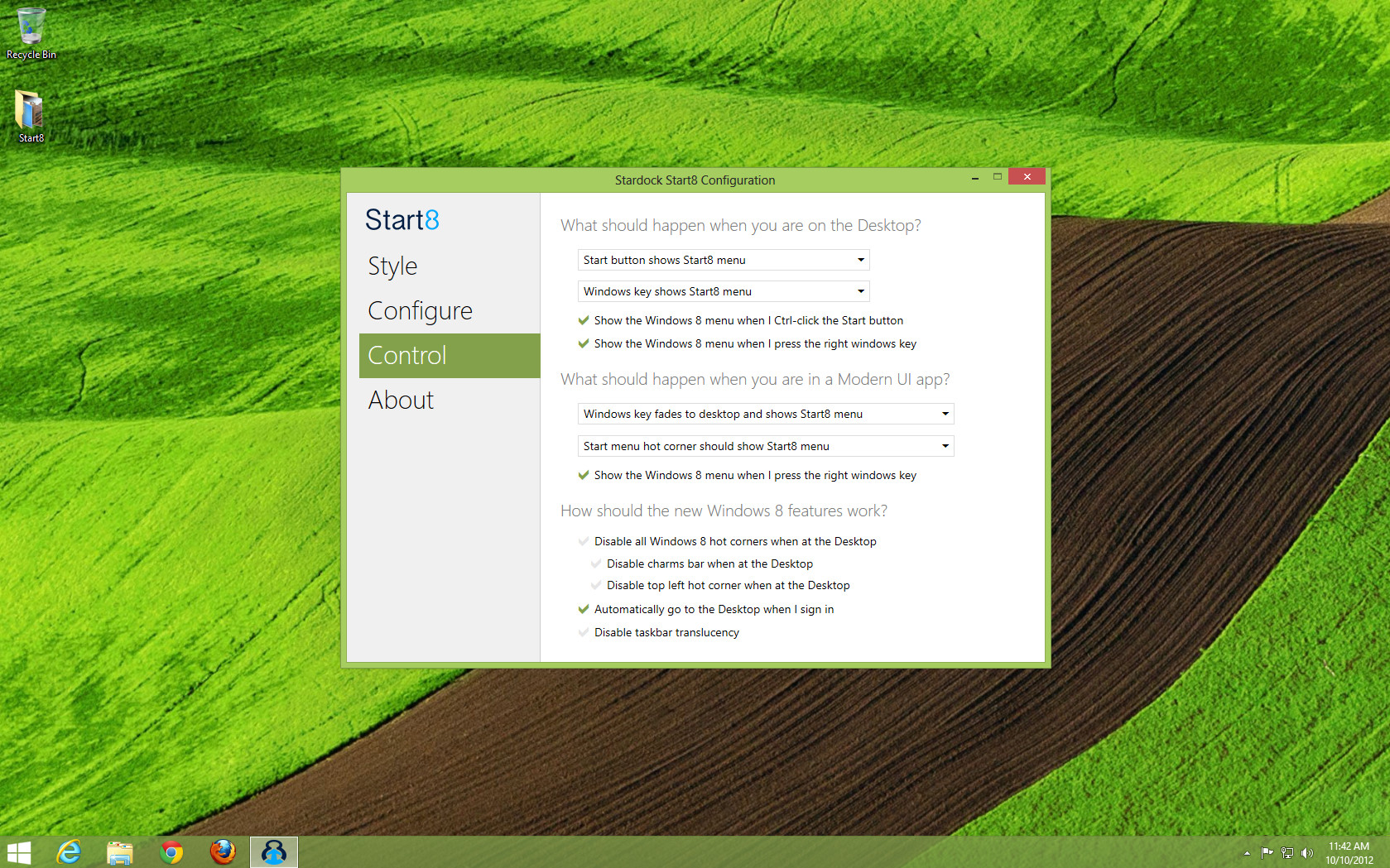This screenshot has height=868, width=1390.
Task: Select the Control tab
Action: (450, 356)
